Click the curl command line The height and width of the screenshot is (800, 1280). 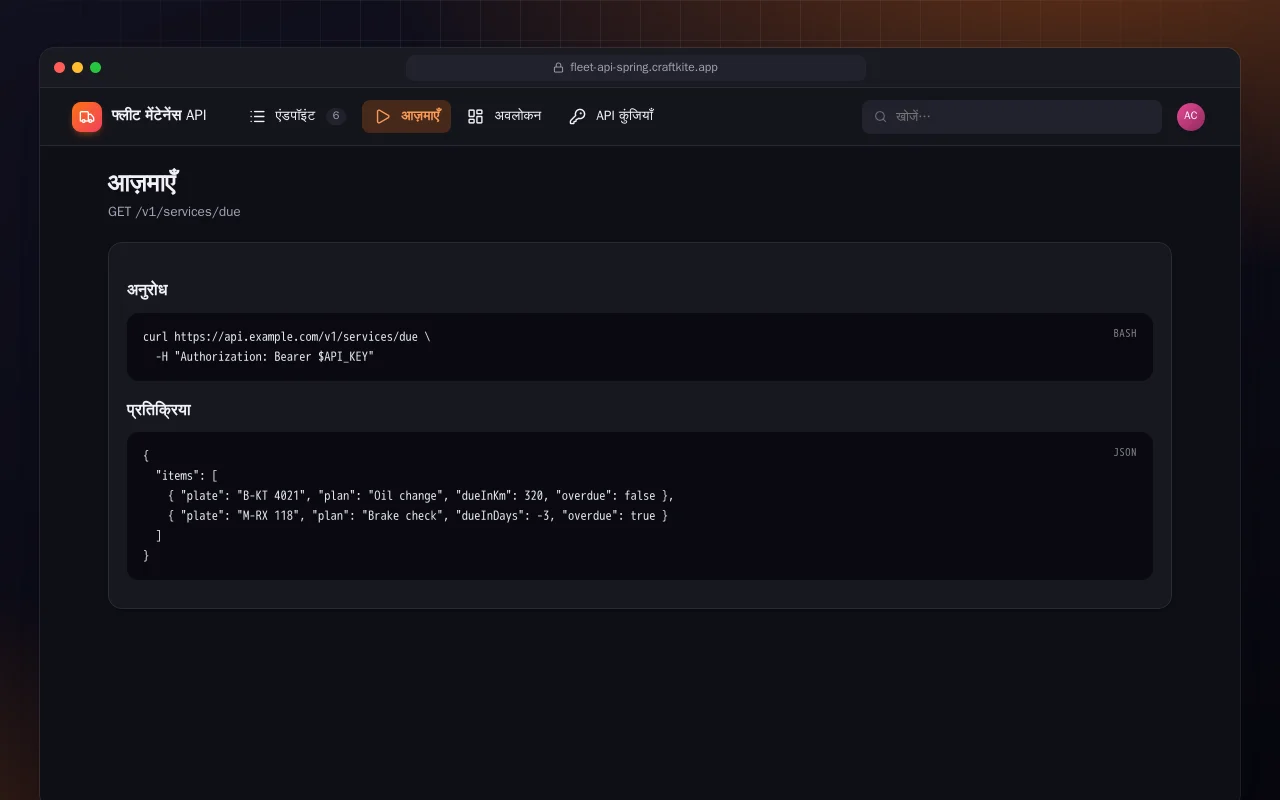tap(287, 337)
